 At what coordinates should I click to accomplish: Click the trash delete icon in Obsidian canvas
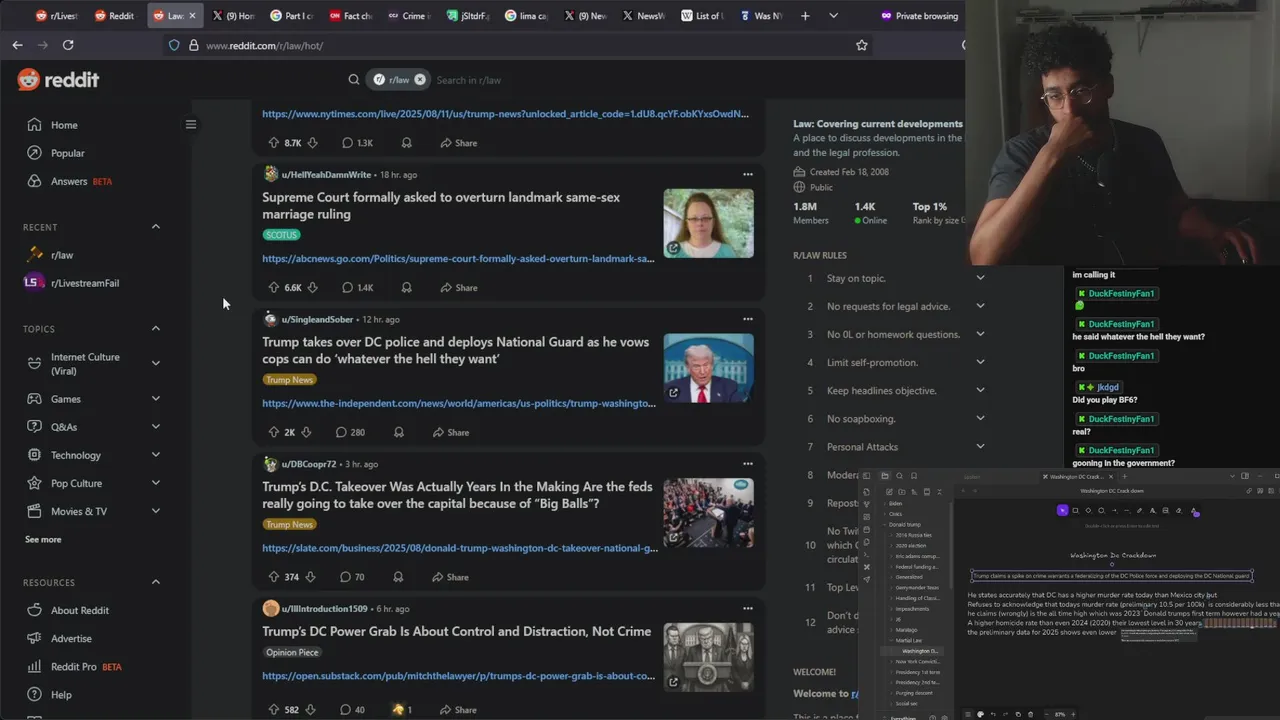point(1030,714)
